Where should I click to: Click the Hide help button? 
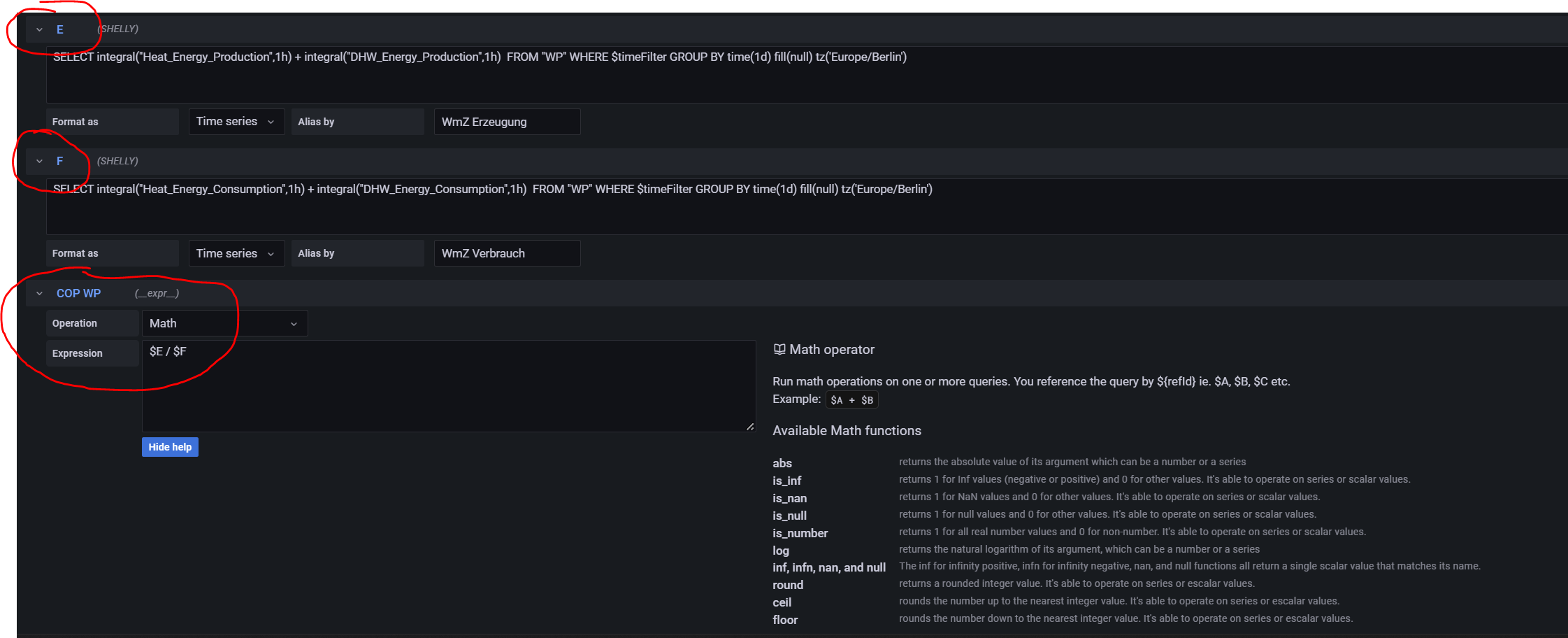(x=170, y=447)
